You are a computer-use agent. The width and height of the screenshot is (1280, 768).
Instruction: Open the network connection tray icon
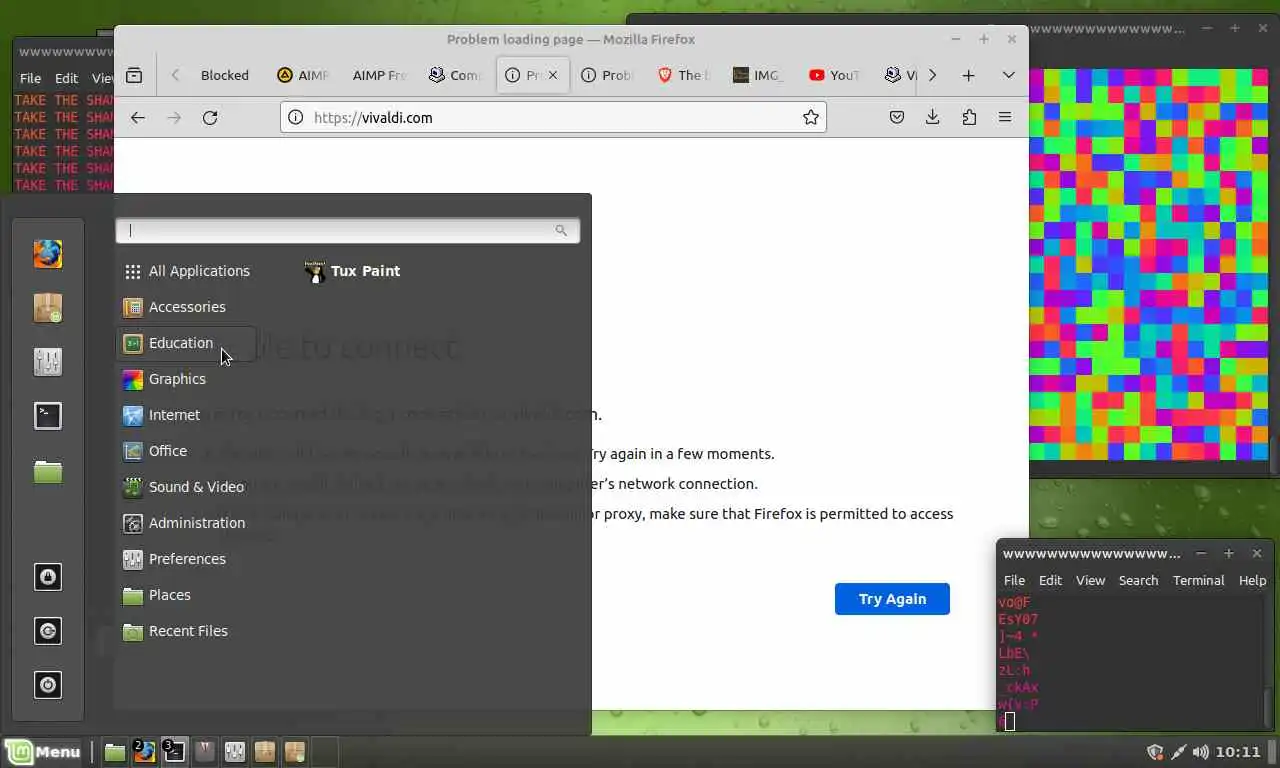pos(1178,752)
